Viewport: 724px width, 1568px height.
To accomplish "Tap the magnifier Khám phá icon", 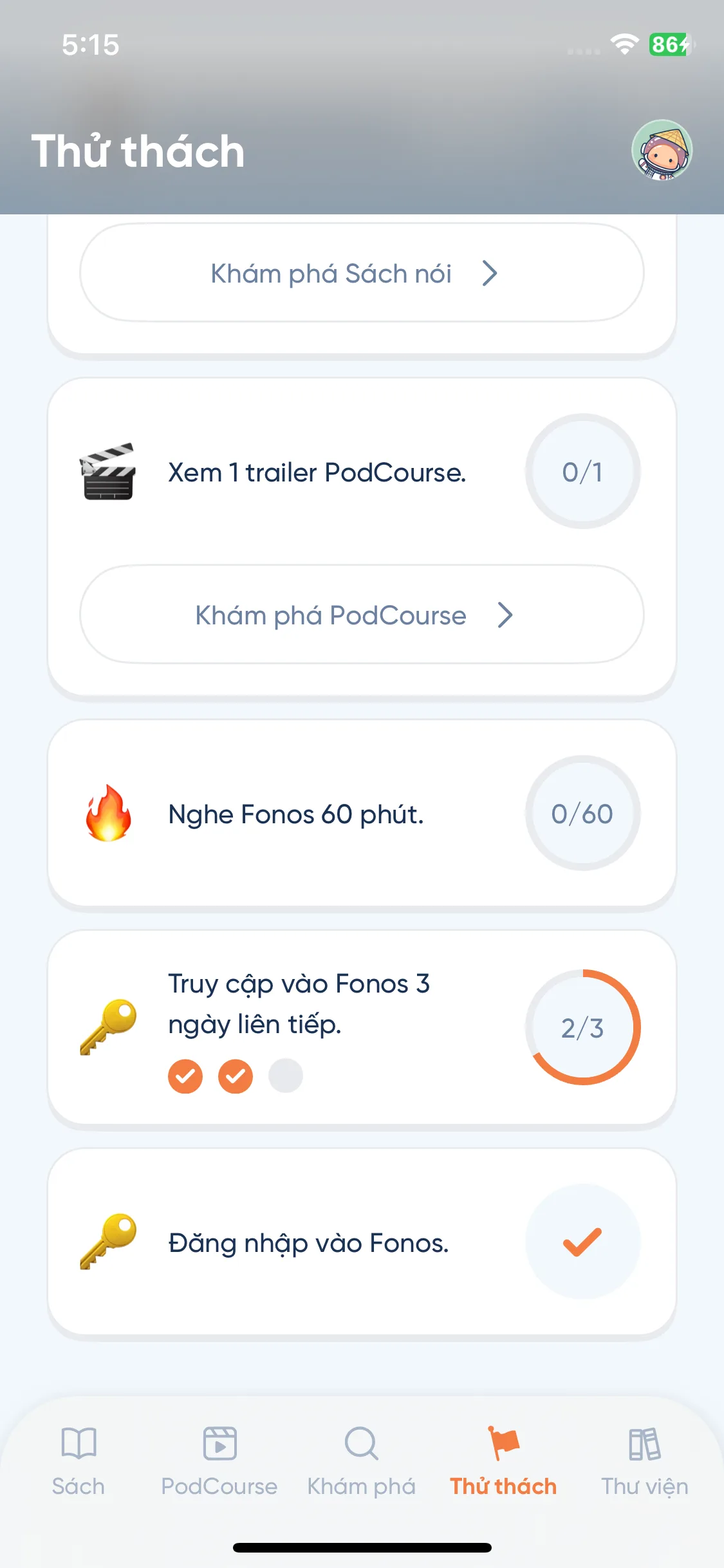I will [x=361, y=1443].
